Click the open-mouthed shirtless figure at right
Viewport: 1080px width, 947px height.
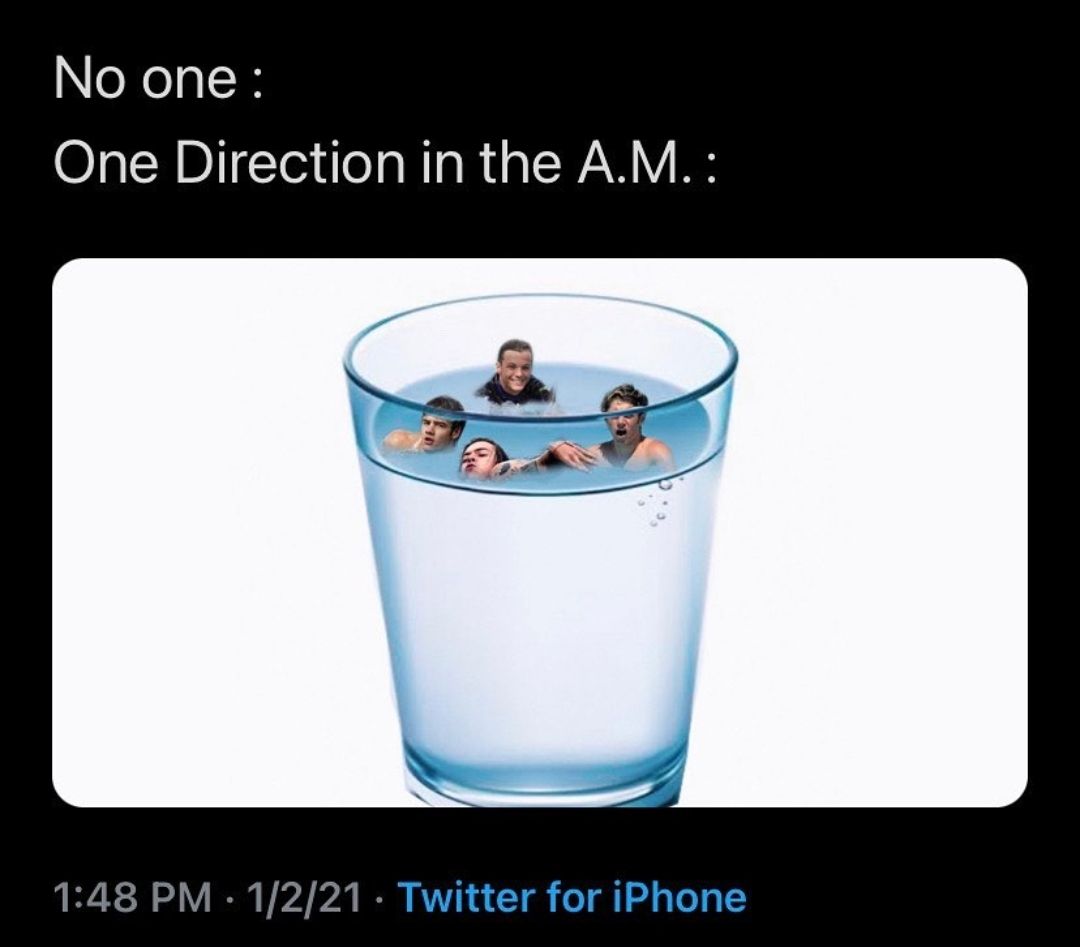(630, 427)
